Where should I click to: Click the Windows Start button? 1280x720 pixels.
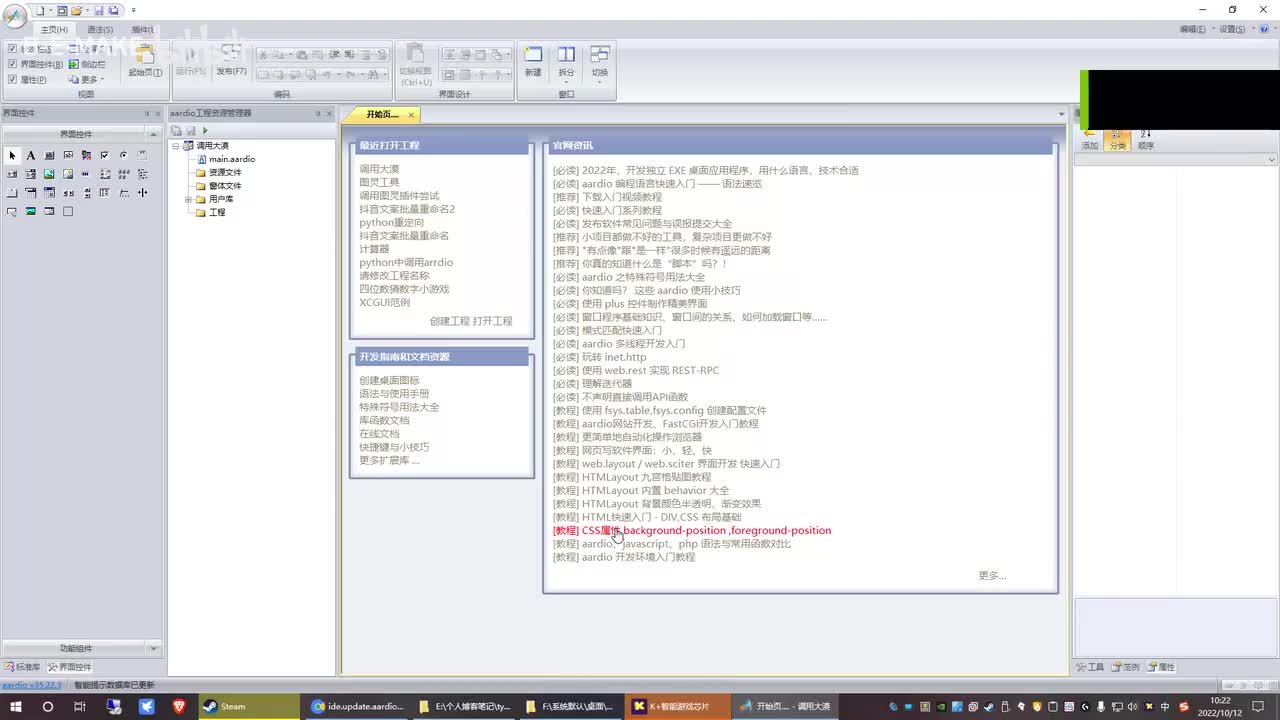coord(16,706)
